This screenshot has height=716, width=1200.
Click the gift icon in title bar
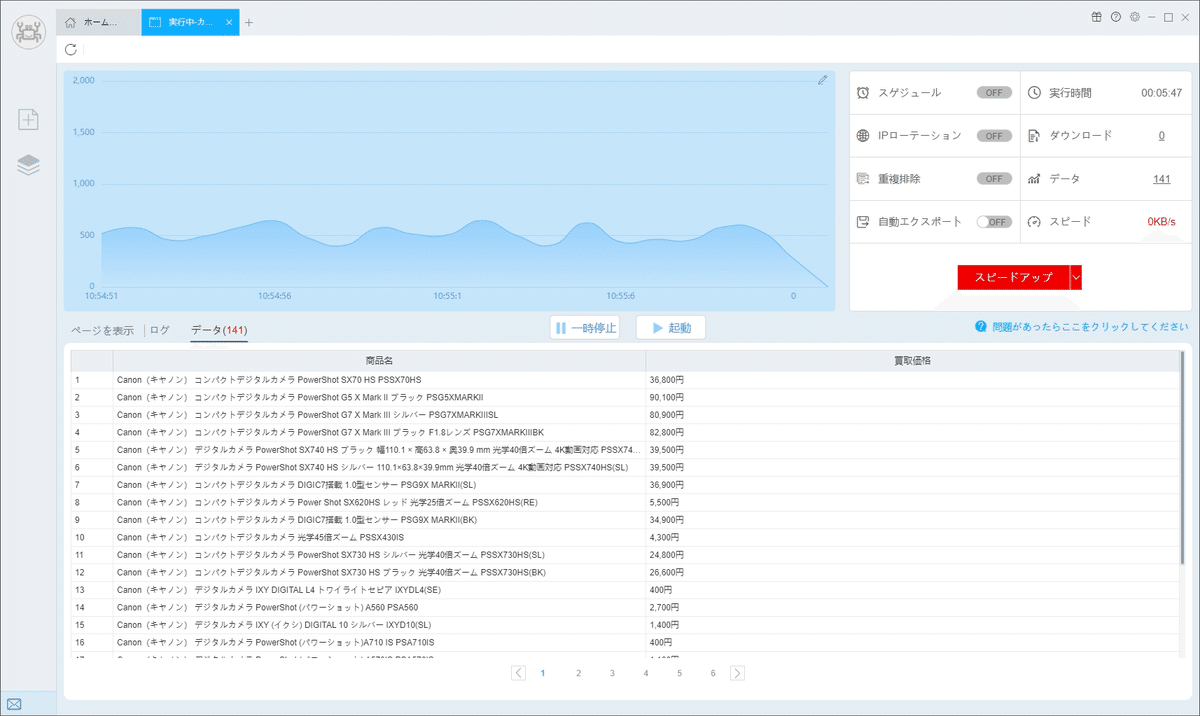pyautogui.click(x=1096, y=17)
